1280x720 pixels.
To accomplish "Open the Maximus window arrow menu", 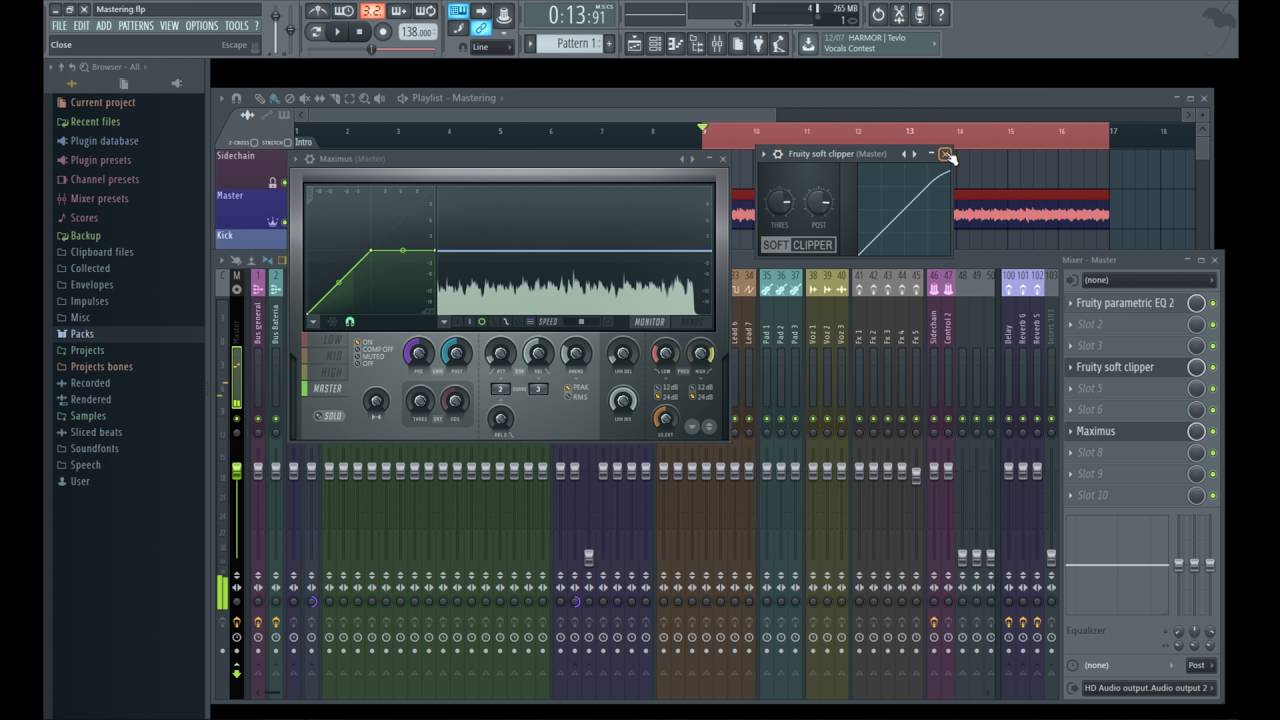I will pyautogui.click(x=296, y=159).
